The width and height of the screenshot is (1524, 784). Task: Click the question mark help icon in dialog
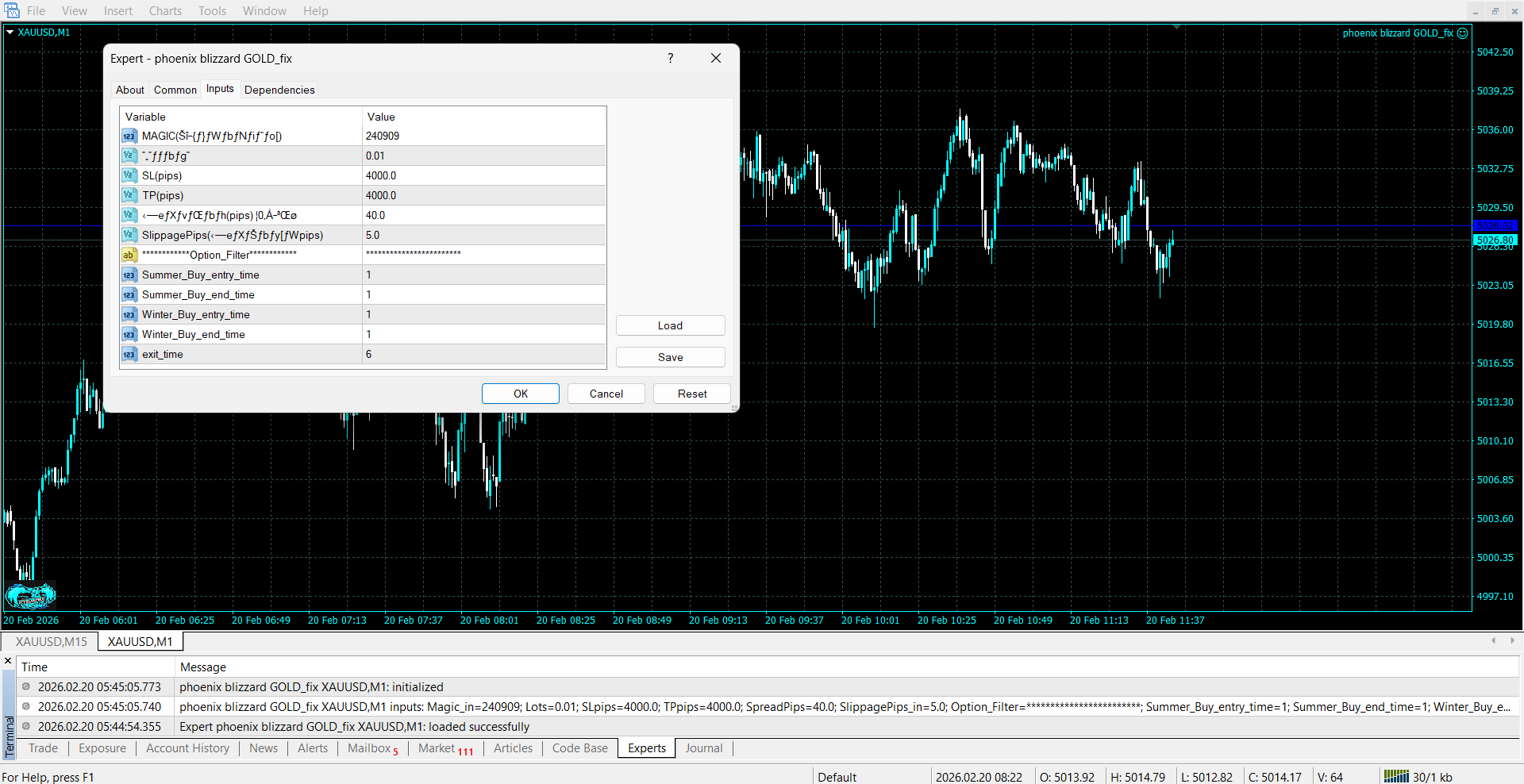(671, 59)
